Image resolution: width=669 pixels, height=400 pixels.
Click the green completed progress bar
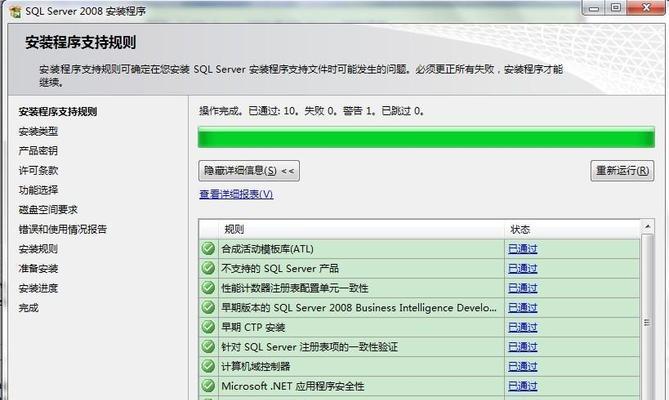pos(426,137)
